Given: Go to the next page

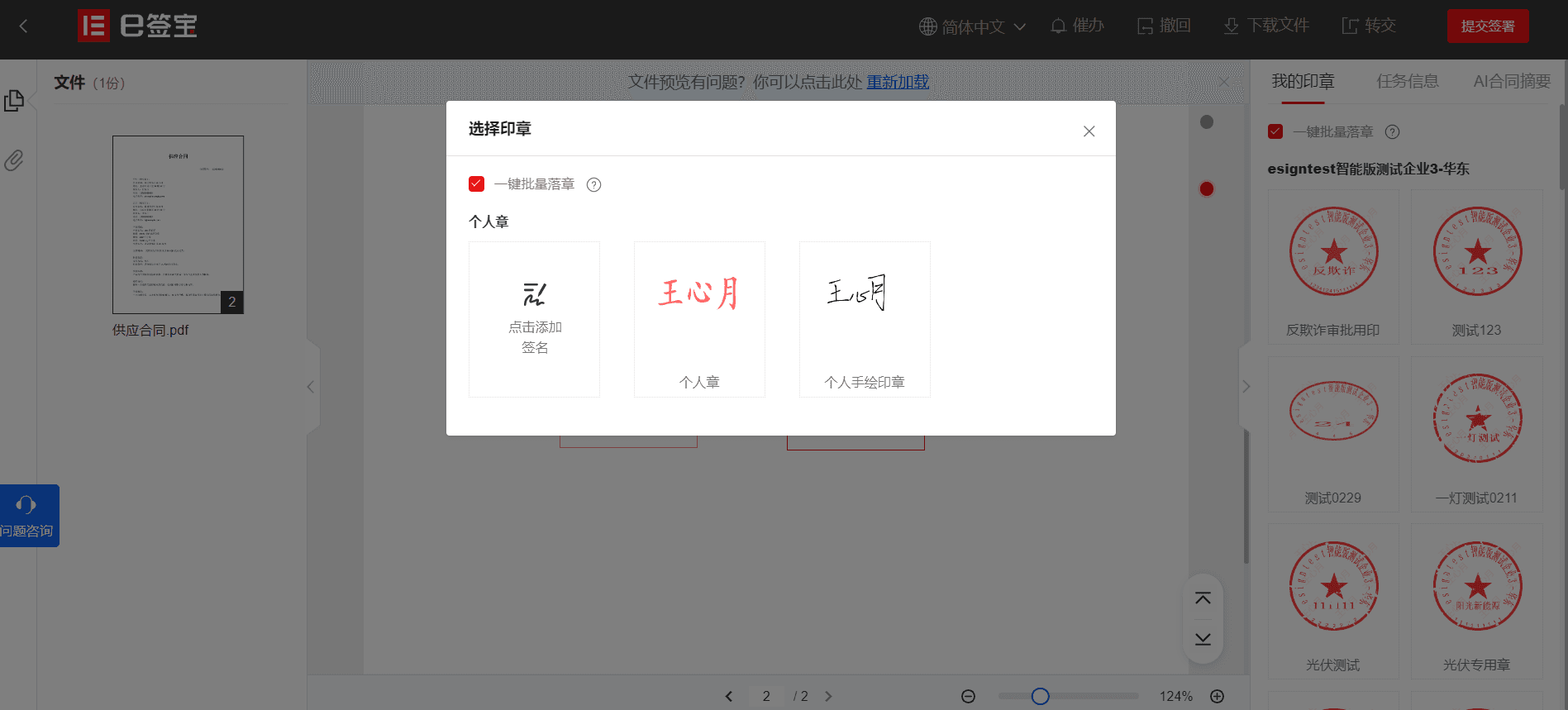Looking at the screenshot, I should pos(828,696).
